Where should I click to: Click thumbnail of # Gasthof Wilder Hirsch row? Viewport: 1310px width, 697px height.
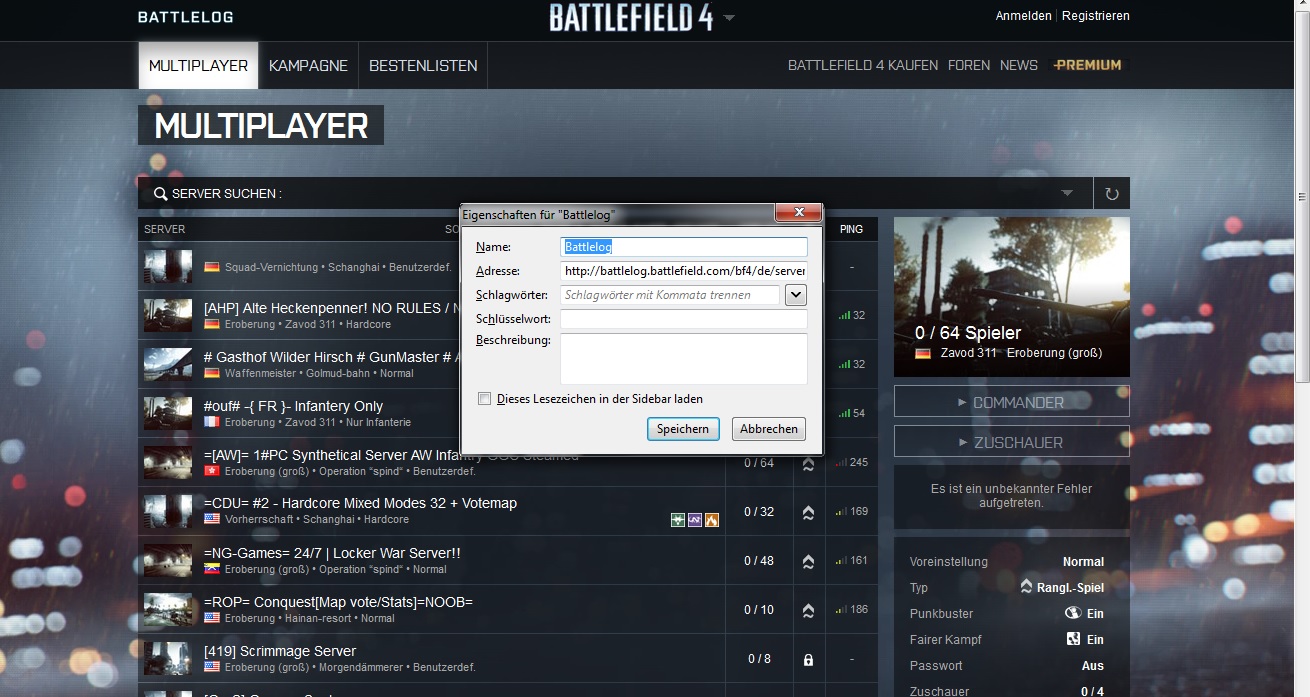click(168, 364)
